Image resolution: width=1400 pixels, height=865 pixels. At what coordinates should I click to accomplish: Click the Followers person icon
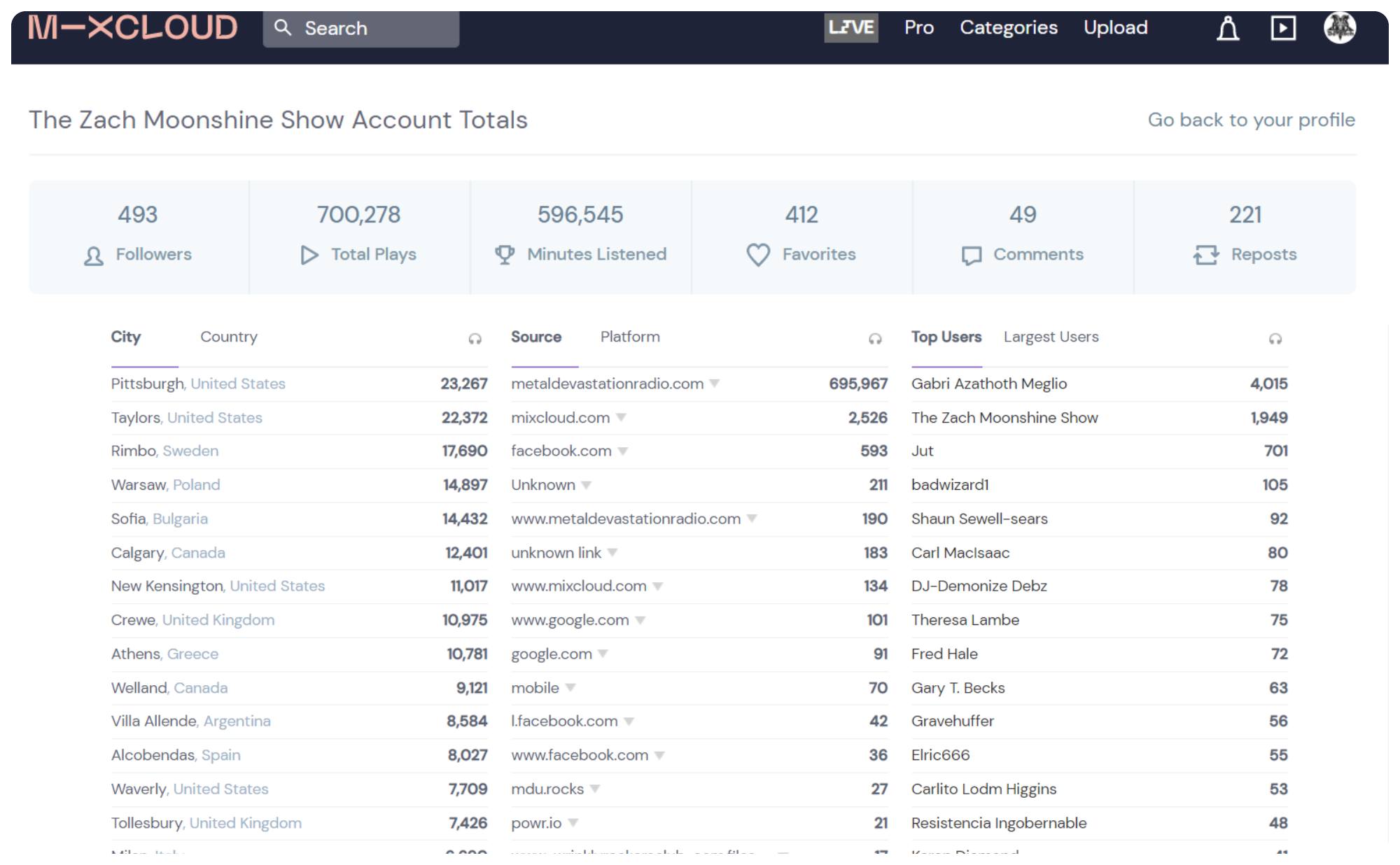[x=94, y=255]
